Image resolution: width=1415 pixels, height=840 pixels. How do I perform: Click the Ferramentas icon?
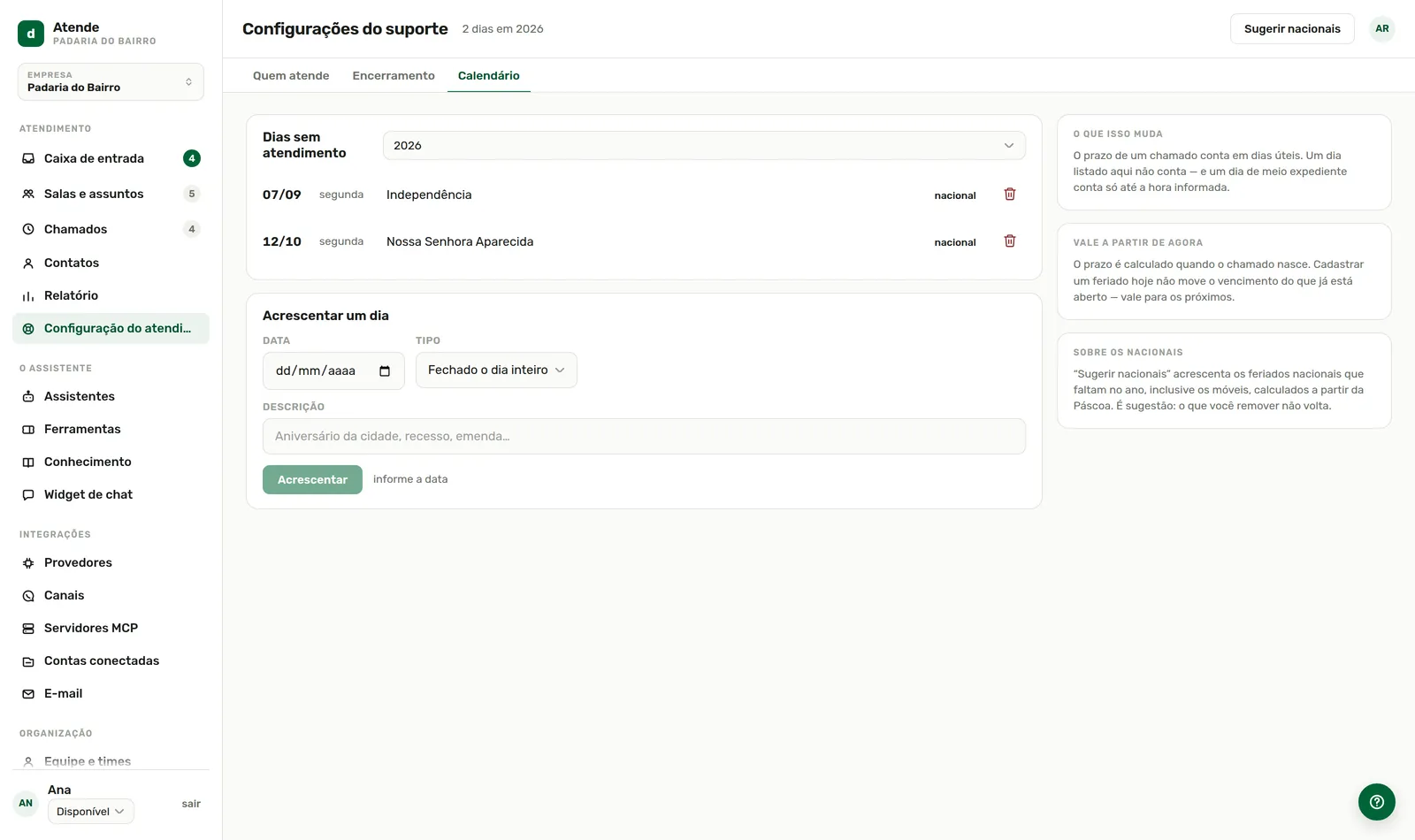pos(28,429)
